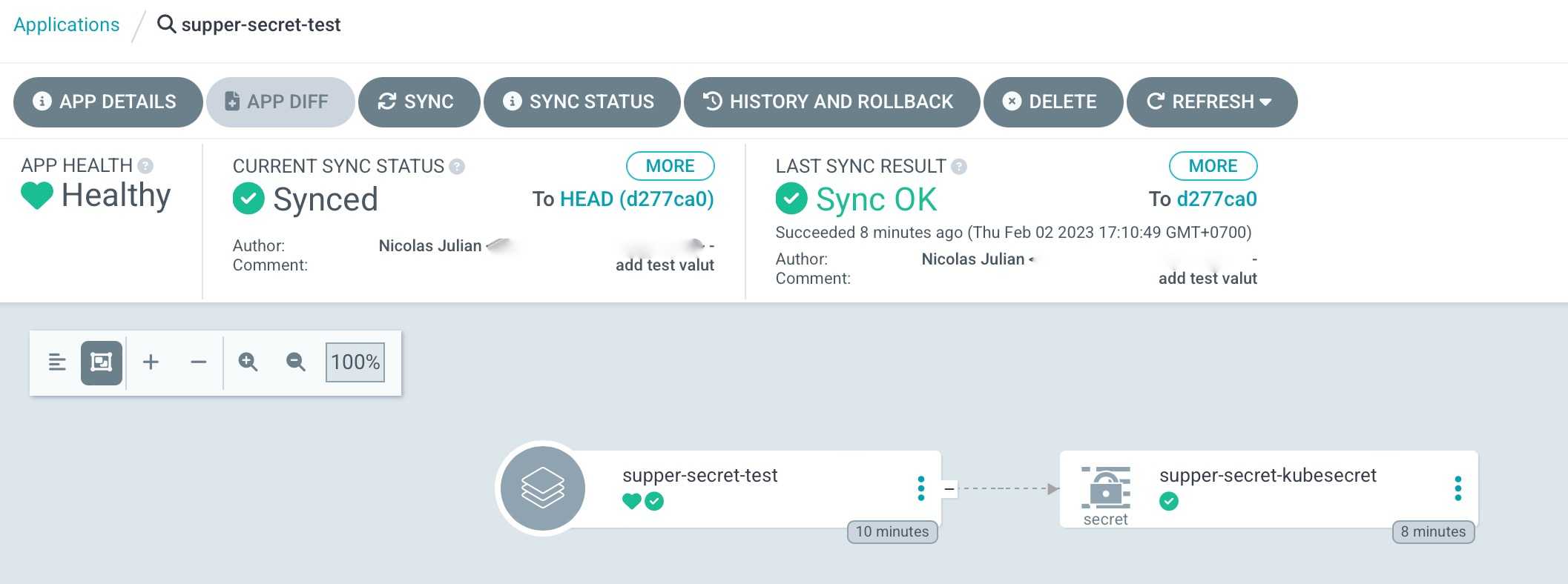Click the compact tree layout icon
The width and height of the screenshot is (1568, 584).
[57, 362]
